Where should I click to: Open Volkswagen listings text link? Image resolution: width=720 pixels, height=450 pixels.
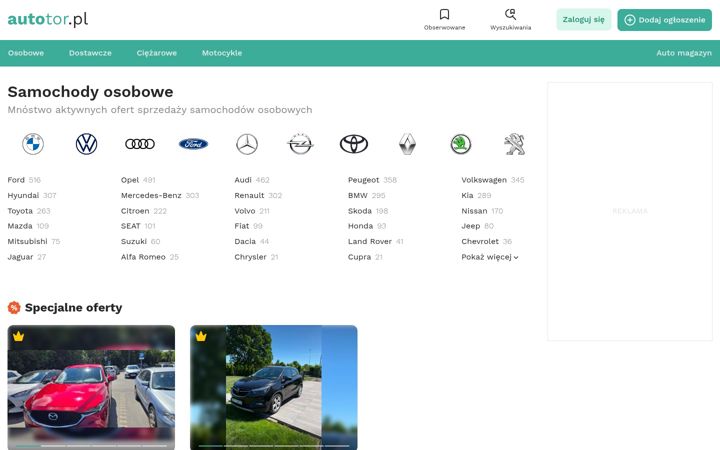pyautogui.click(x=484, y=180)
